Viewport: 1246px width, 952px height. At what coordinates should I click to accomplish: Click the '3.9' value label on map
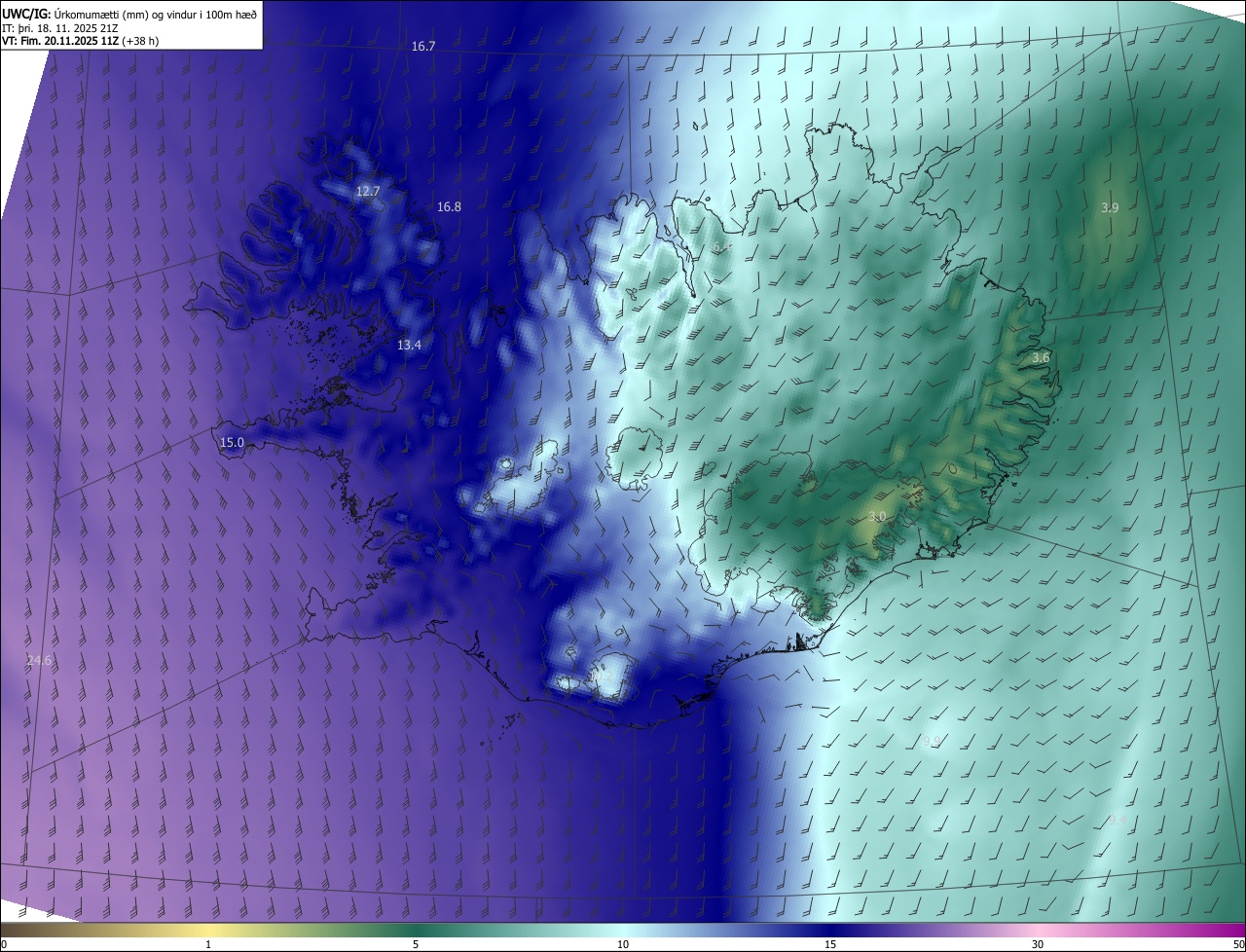(1110, 207)
